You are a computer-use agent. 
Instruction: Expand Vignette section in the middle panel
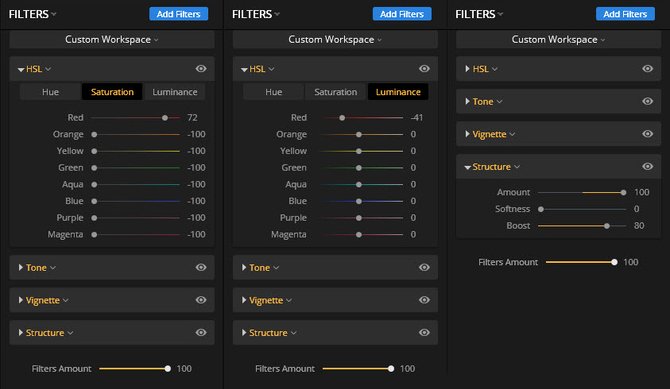point(244,300)
